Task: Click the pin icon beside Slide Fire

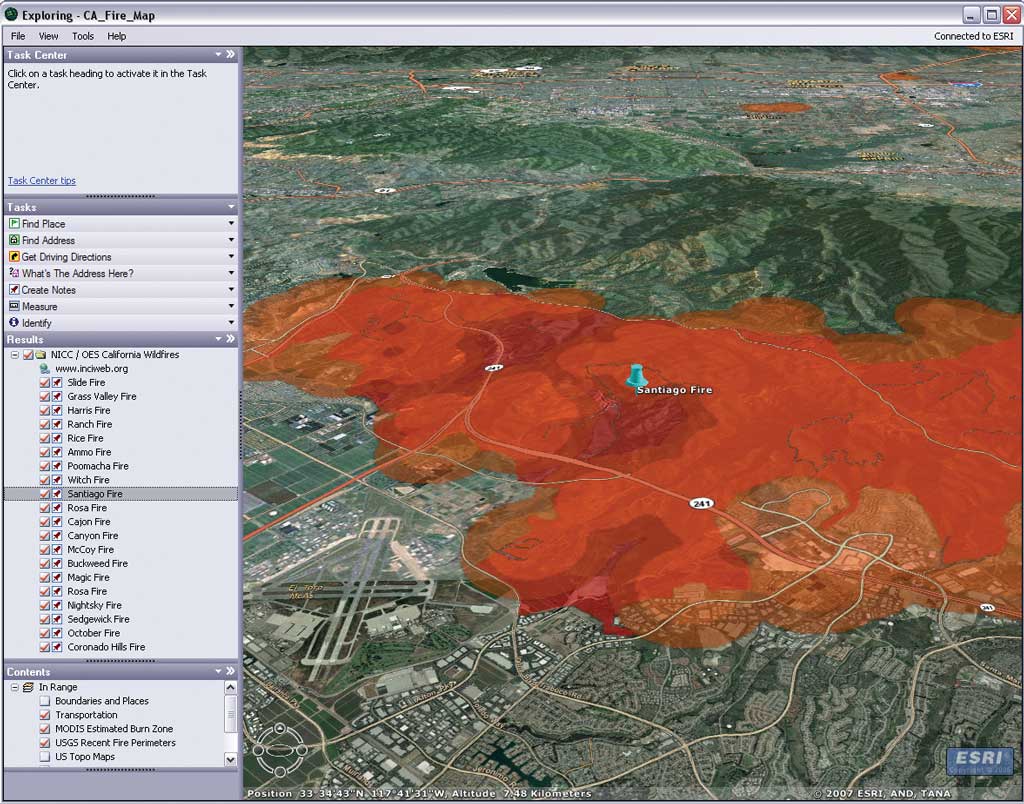Action: point(57,383)
